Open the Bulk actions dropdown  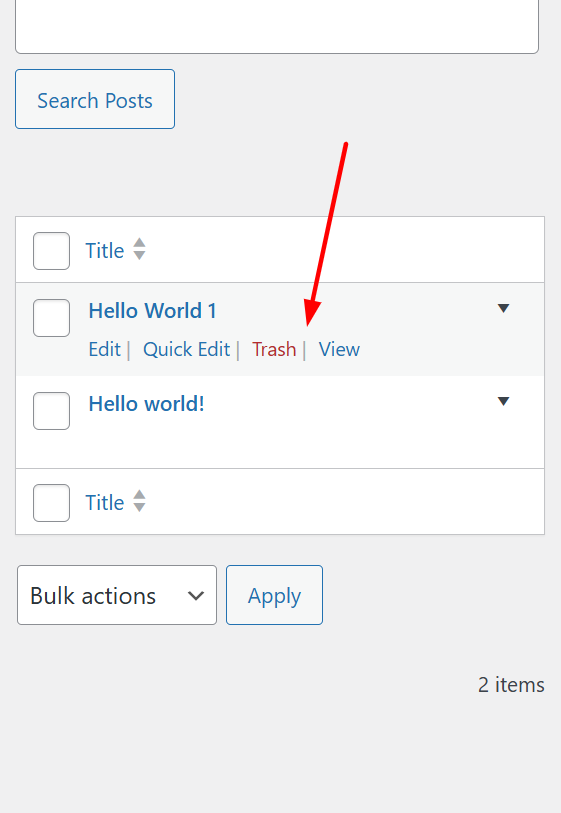pyautogui.click(x=117, y=595)
